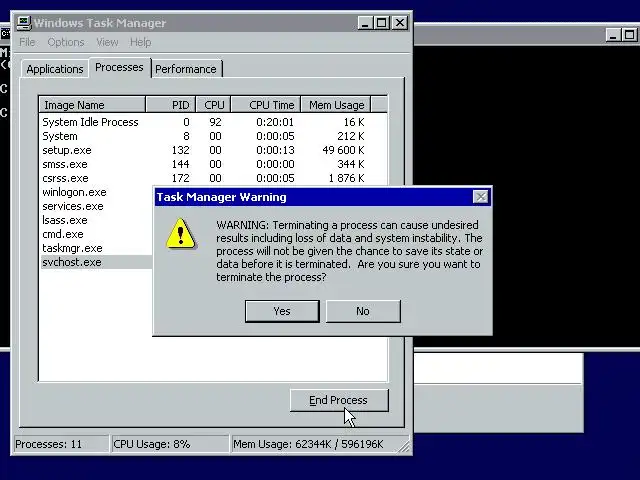Click the 1 876 K memory value

(347, 178)
